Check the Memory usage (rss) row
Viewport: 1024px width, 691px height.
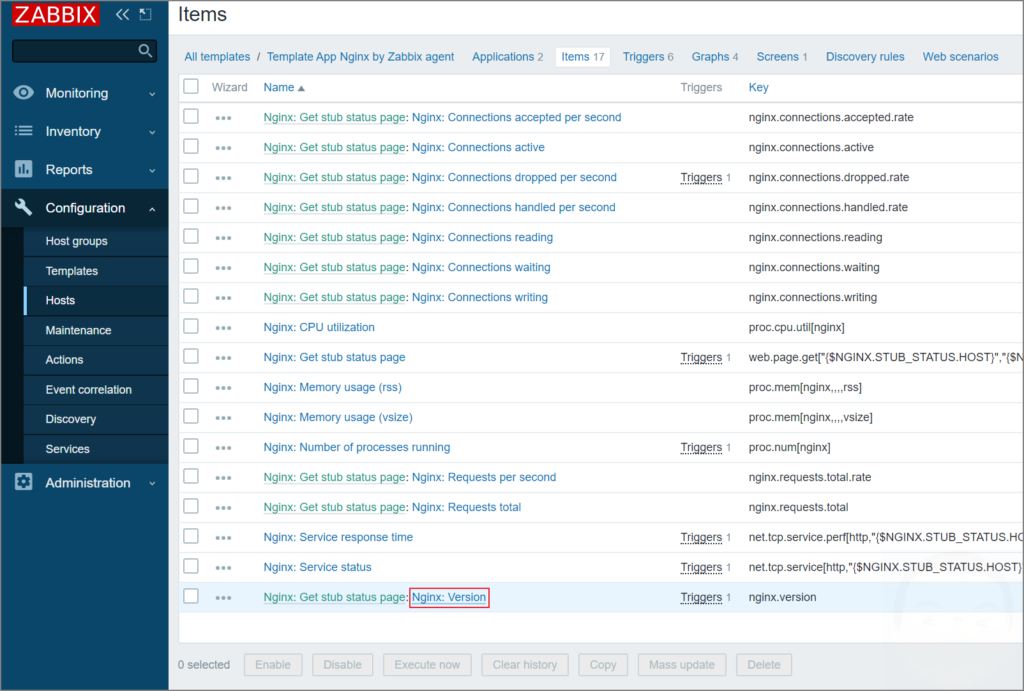point(191,386)
